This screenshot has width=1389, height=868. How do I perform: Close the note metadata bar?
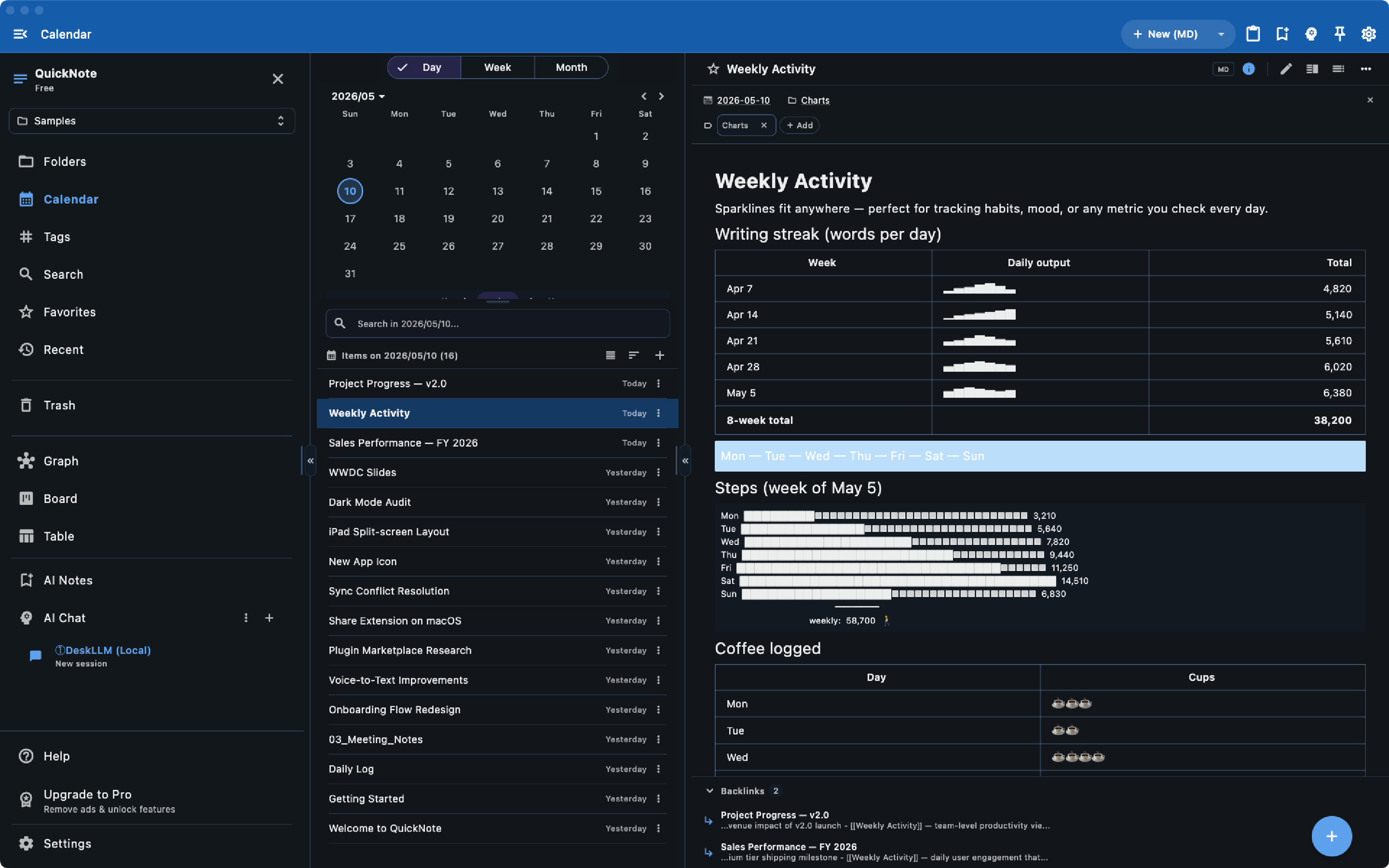1370,100
